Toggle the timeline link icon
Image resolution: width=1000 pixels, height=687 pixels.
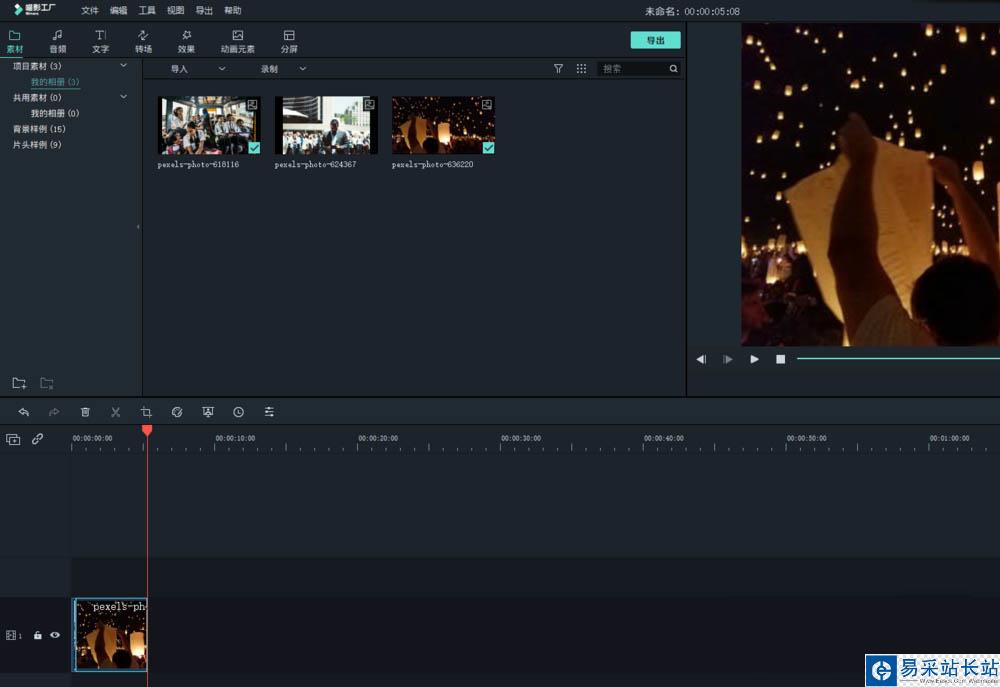click(x=38, y=439)
